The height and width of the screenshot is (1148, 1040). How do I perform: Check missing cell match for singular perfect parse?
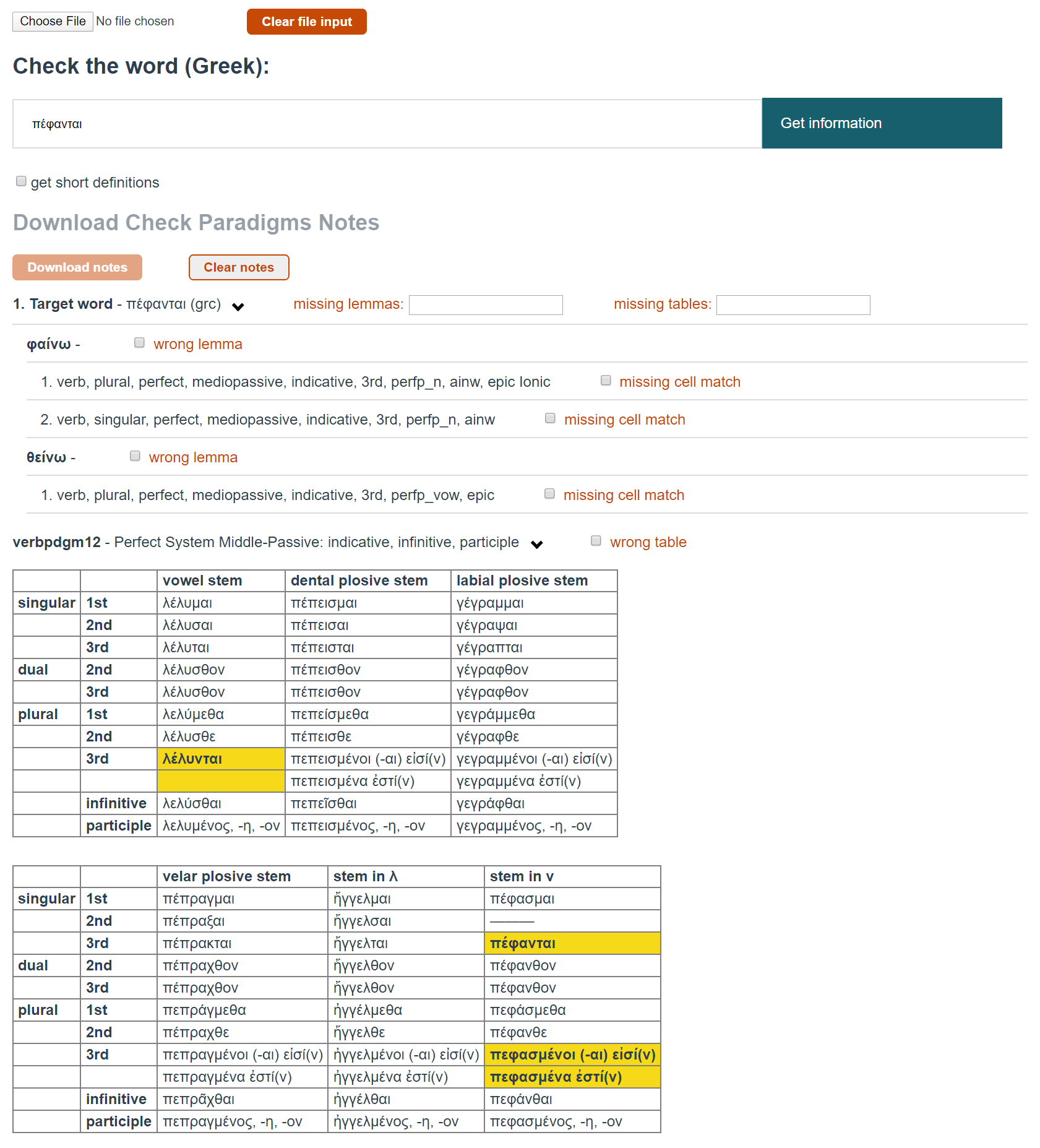point(550,418)
